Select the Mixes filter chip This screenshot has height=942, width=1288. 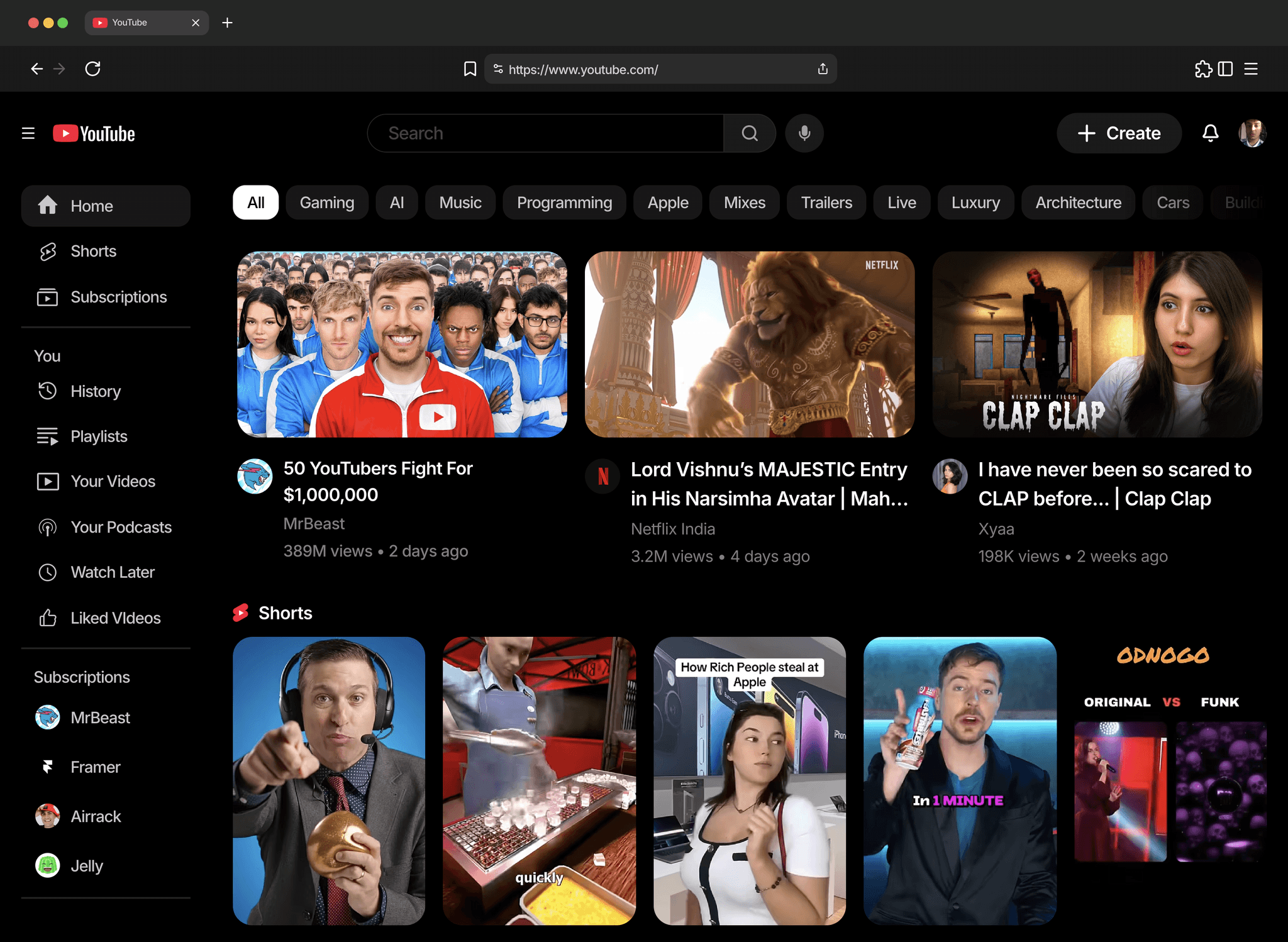(x=745, y=202)
